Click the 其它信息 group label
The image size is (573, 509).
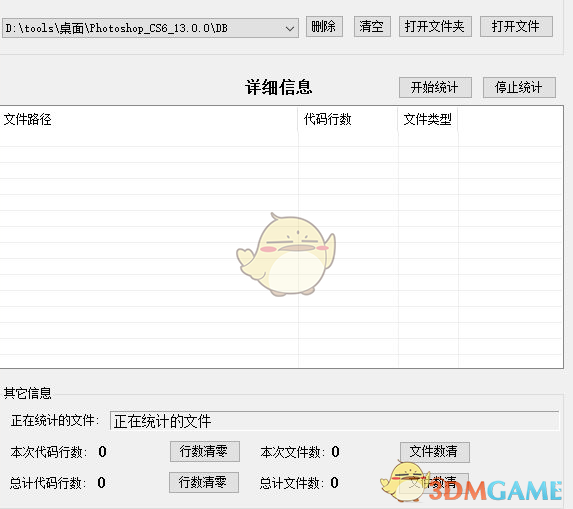coord(27,393)
